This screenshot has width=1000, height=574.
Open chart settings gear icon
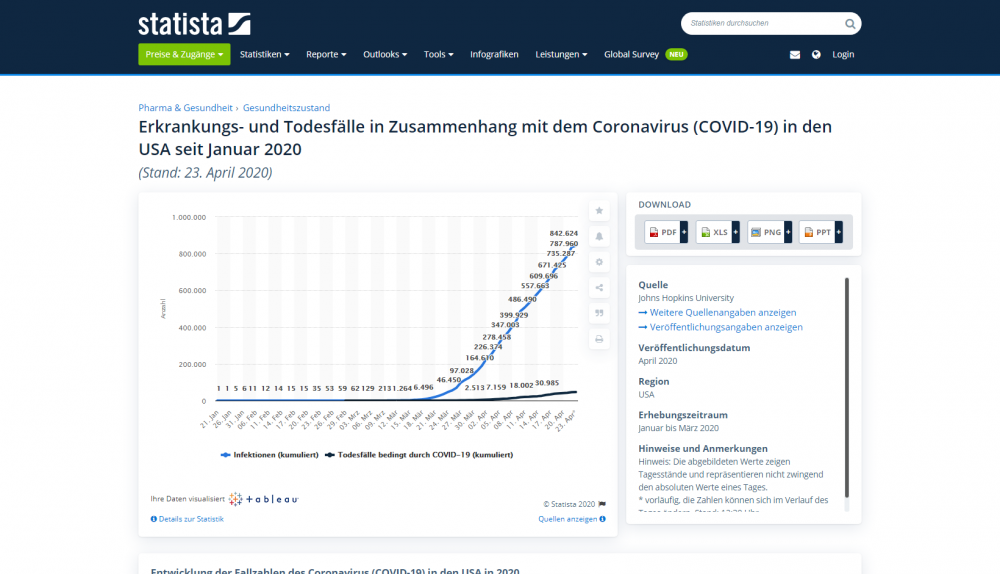tap(599, 262)
